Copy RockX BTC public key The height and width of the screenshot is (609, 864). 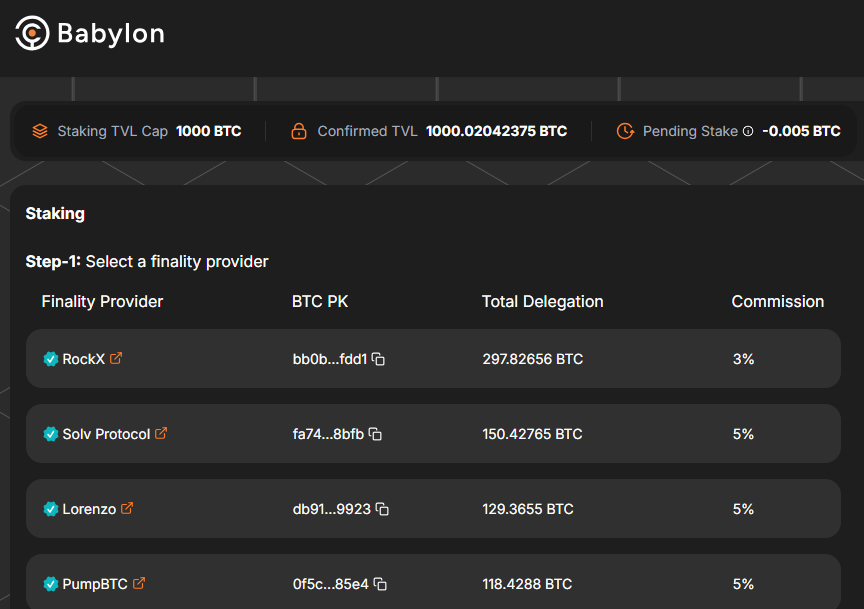[378, 359]
